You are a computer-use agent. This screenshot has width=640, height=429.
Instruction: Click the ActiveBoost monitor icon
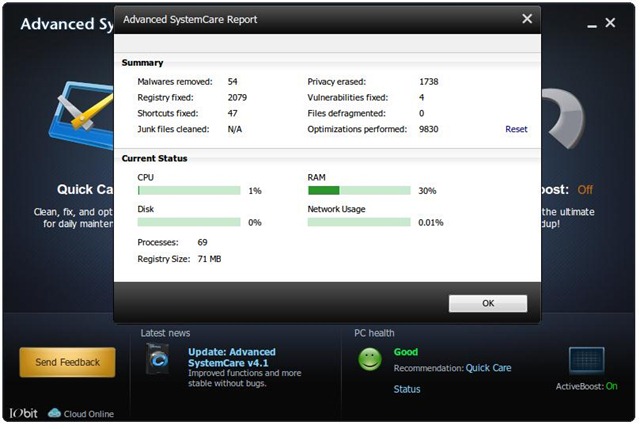[588, 361]
